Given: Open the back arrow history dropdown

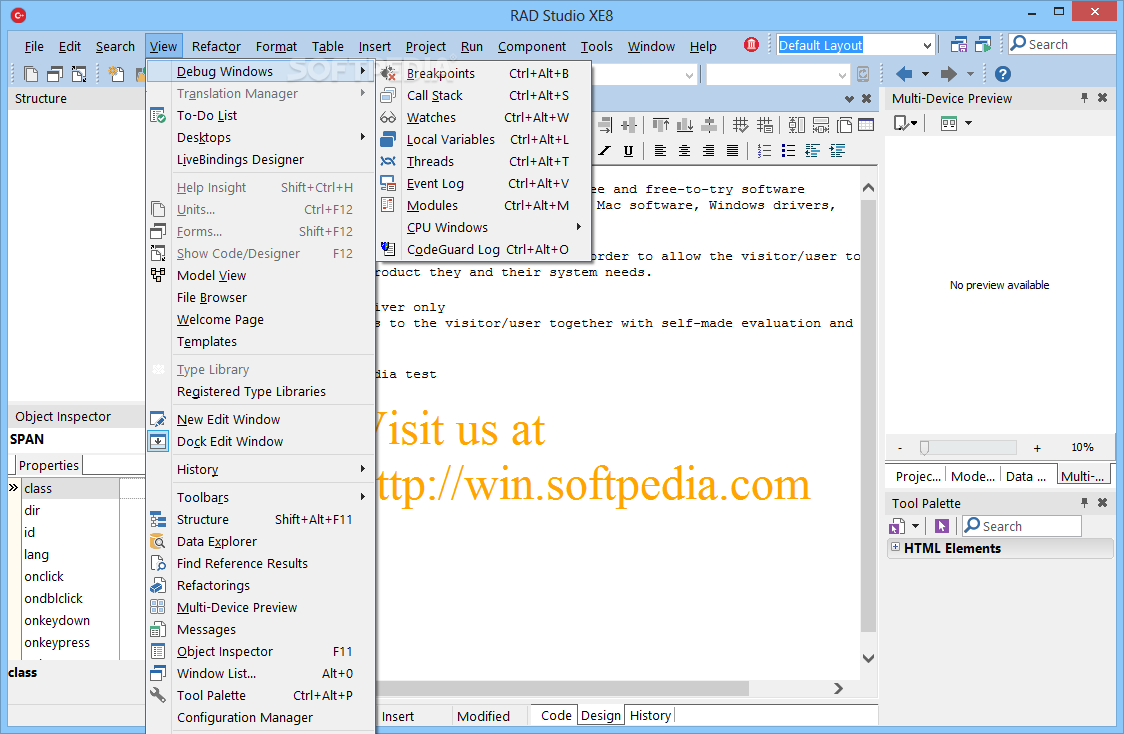Looking at the screenshot, I should [925, 74].
